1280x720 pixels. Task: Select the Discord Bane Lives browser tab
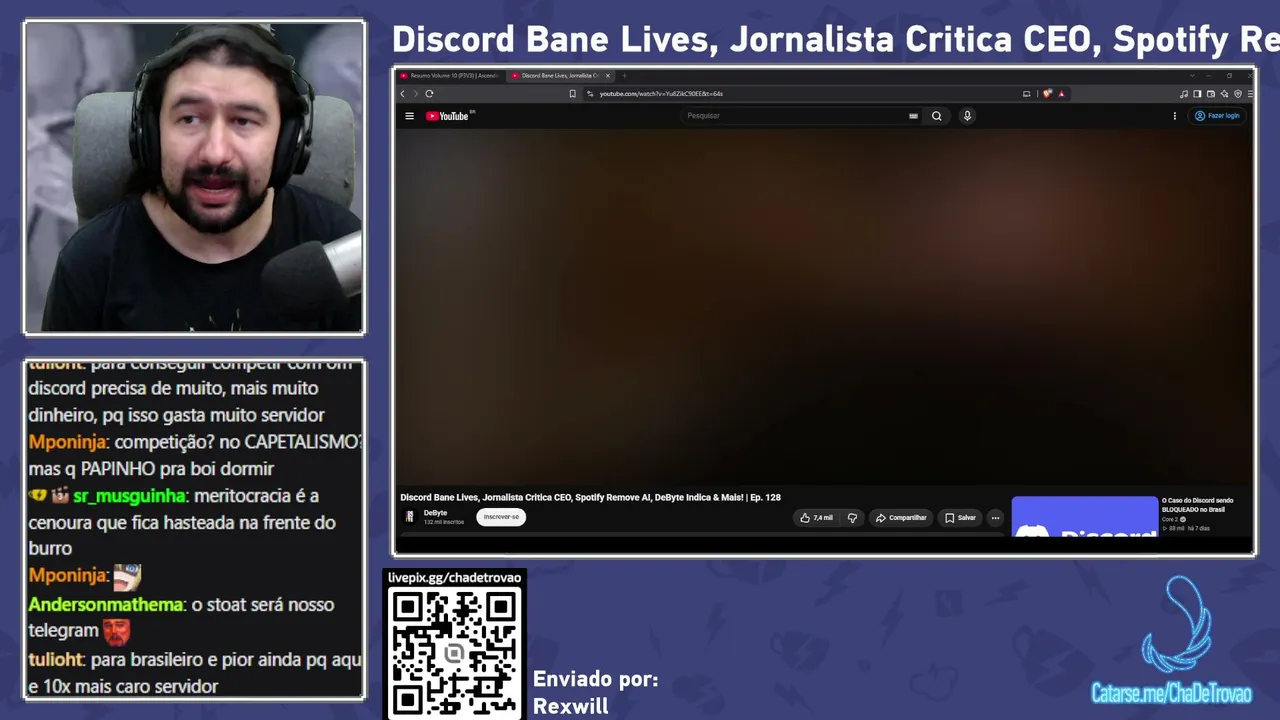559,76
